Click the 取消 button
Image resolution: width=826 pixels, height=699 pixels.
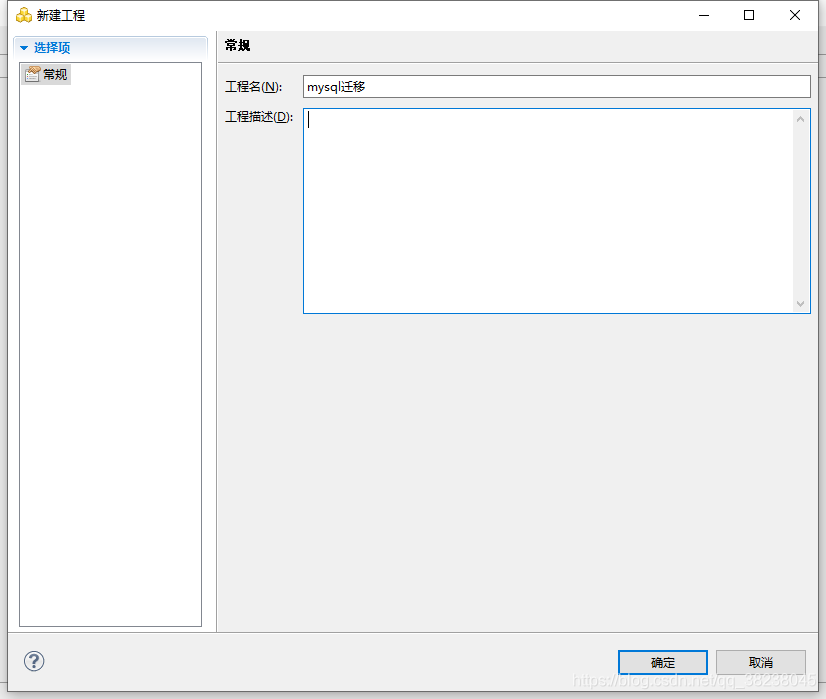pos(760,662)
